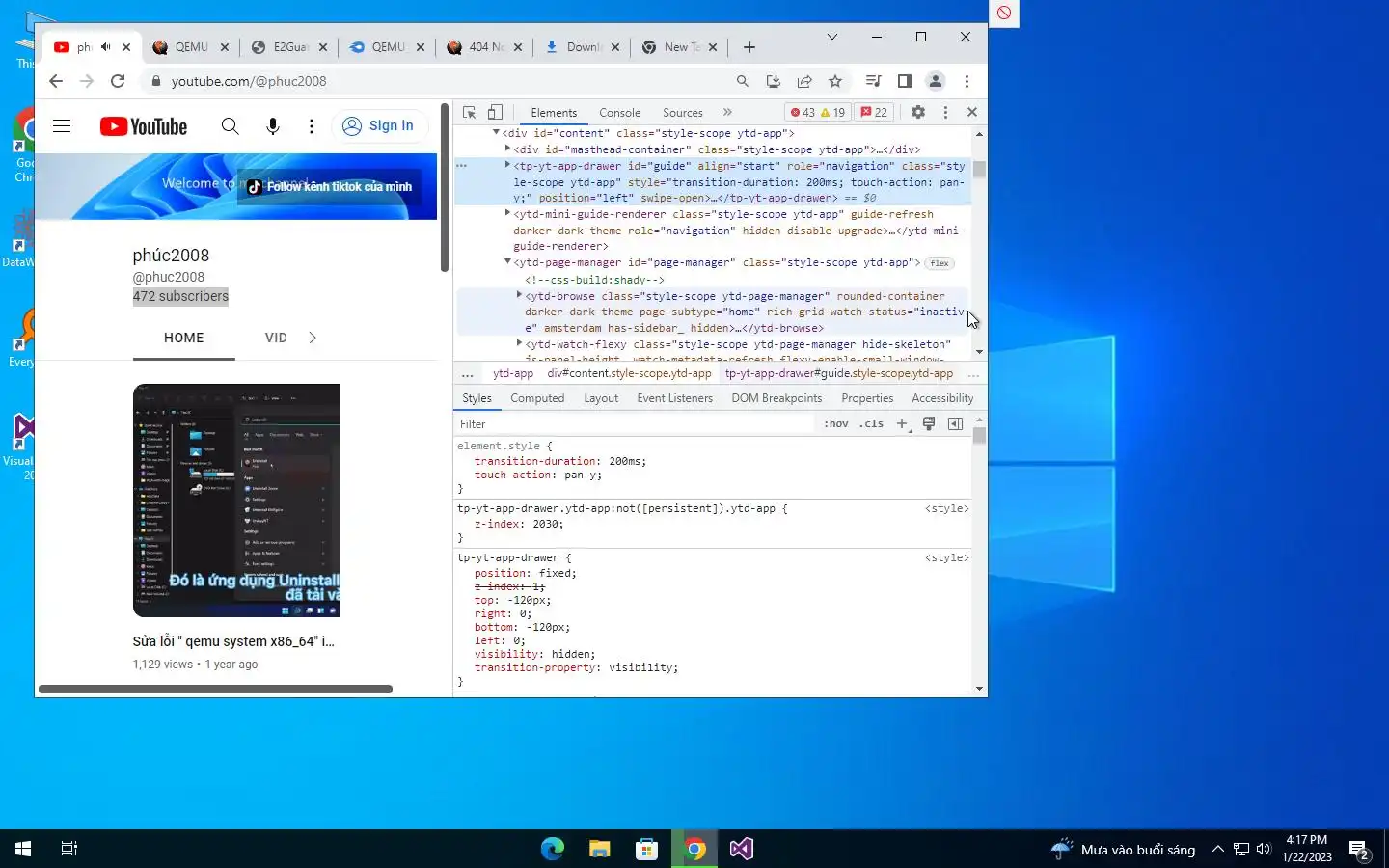This screenshot has height=868, width=1389.
Task: Click the styles Filter field
Action: tap(635, 424)
